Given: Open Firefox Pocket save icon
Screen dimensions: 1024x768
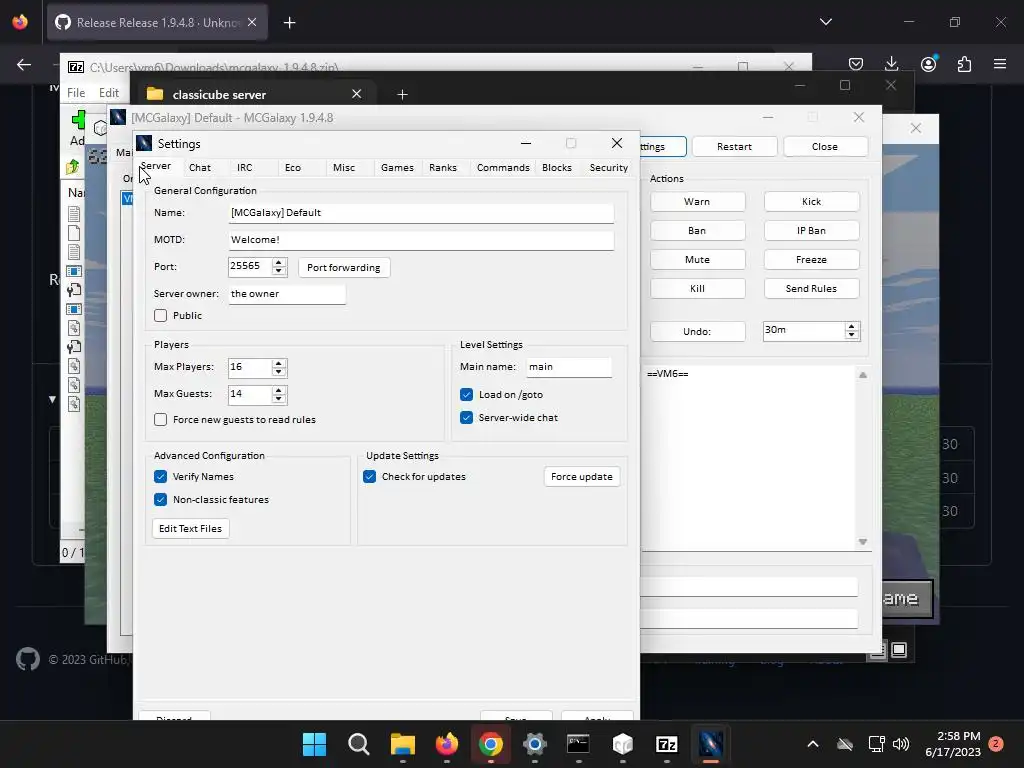Looking at the screenshot, I should (856, 64).
